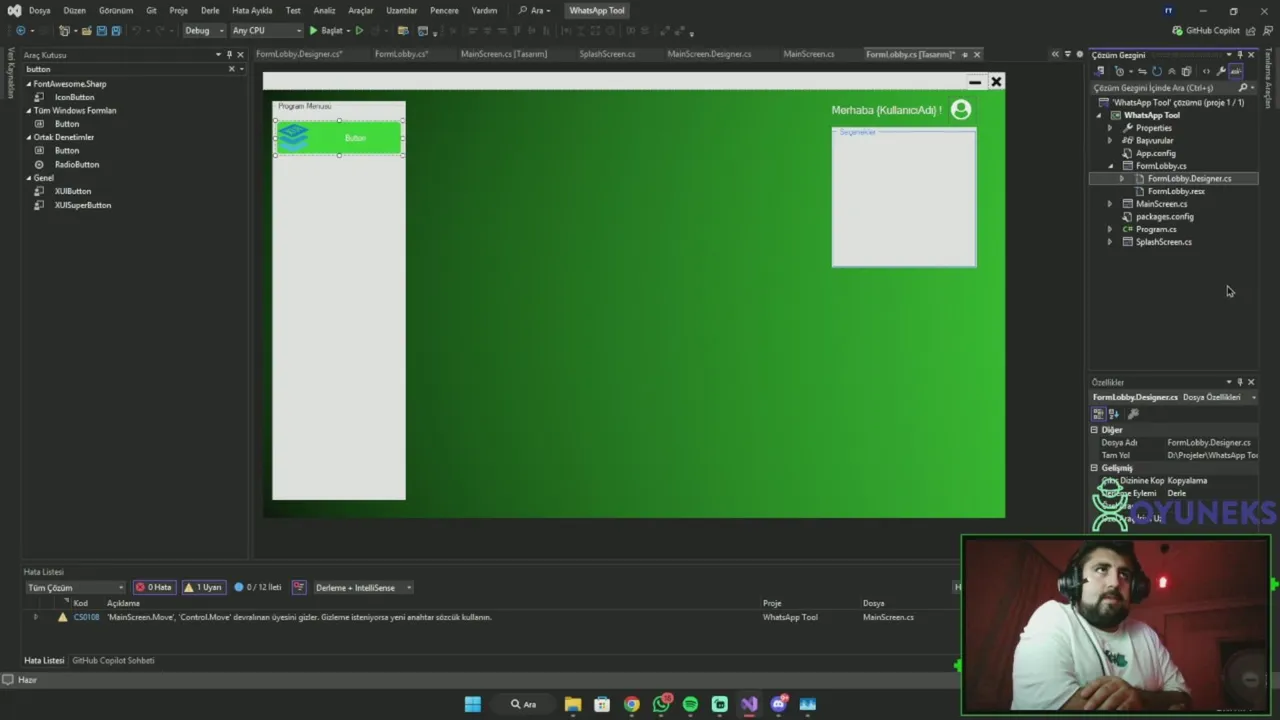
Task: Collapse the FontAwesome.Sharp toolbox group
Action: (29, 84)
